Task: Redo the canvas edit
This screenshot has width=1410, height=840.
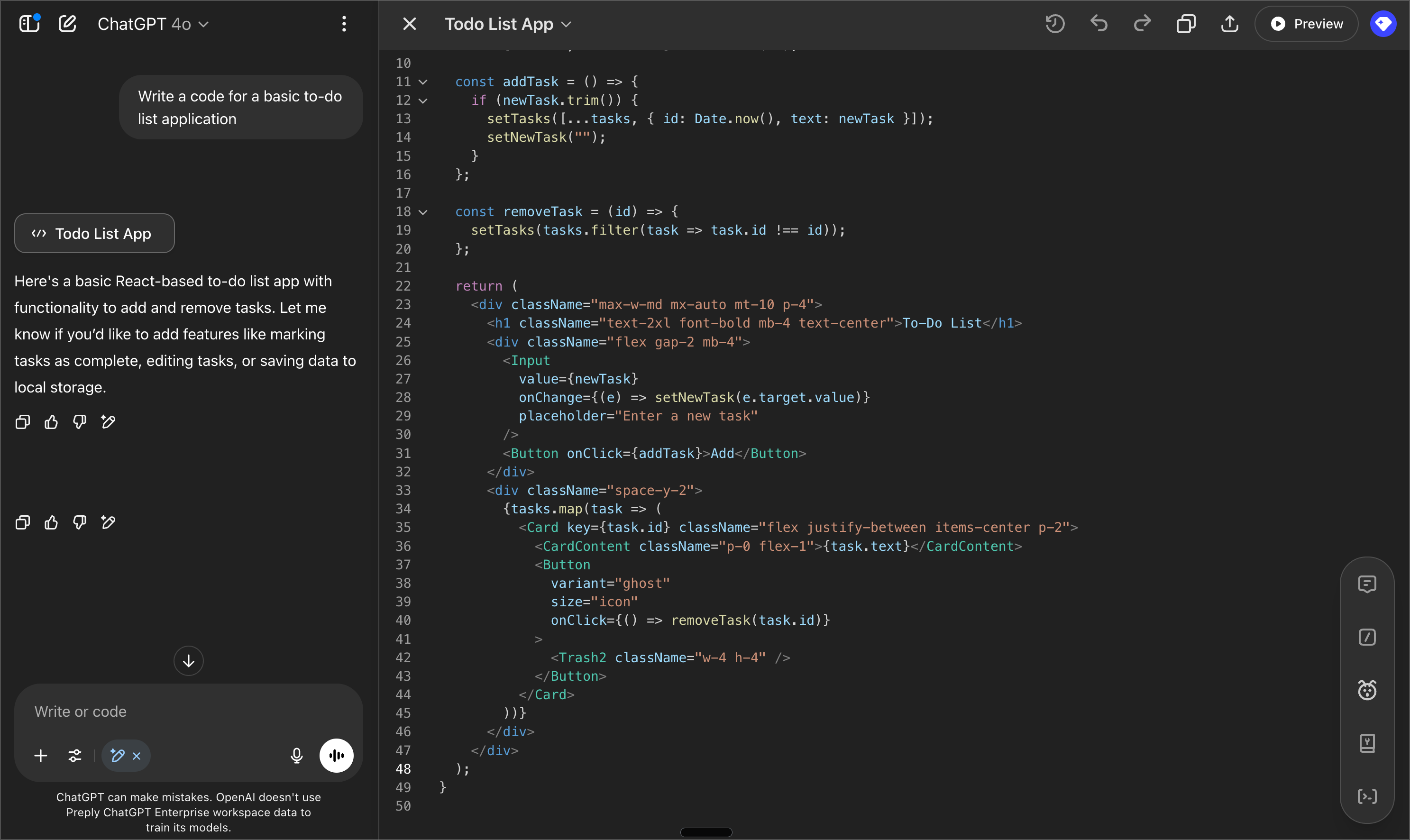Action: point(1142,24)
